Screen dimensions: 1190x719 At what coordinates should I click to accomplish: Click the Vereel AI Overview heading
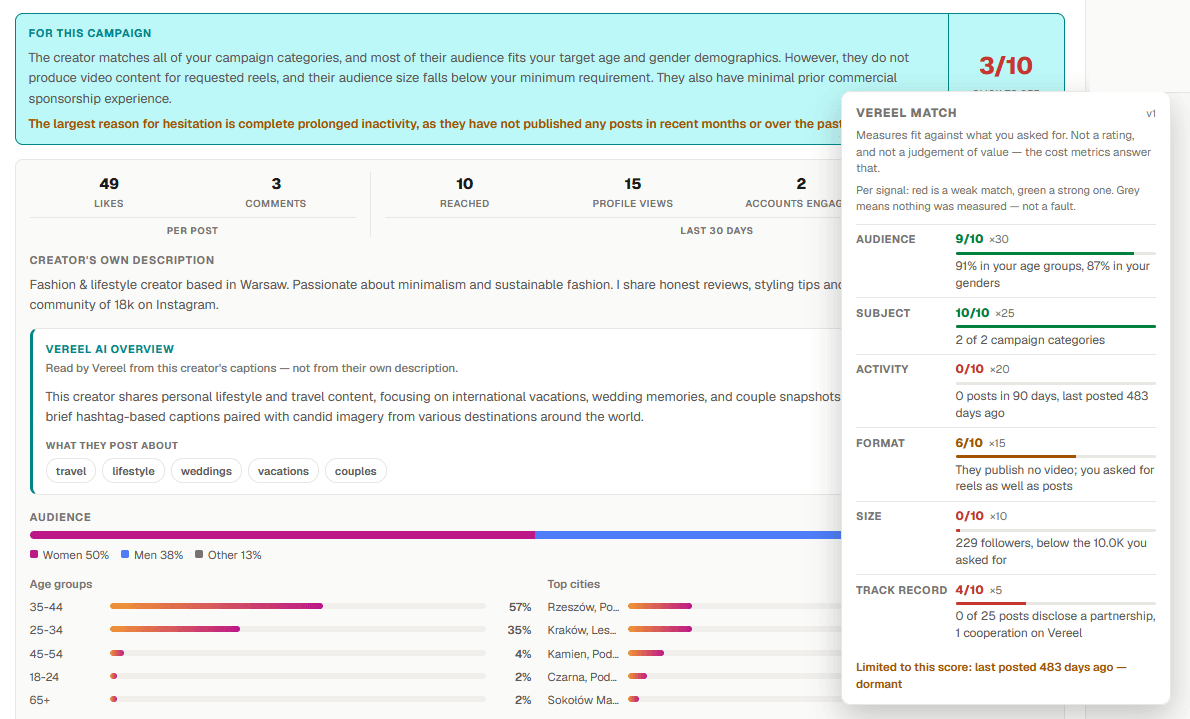[109, 349]
